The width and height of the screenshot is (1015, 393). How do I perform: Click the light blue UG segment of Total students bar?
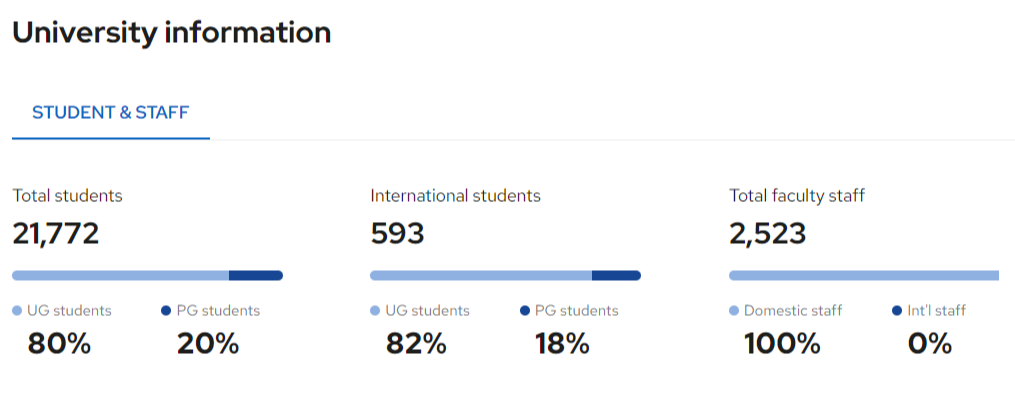tap(120, 276)
